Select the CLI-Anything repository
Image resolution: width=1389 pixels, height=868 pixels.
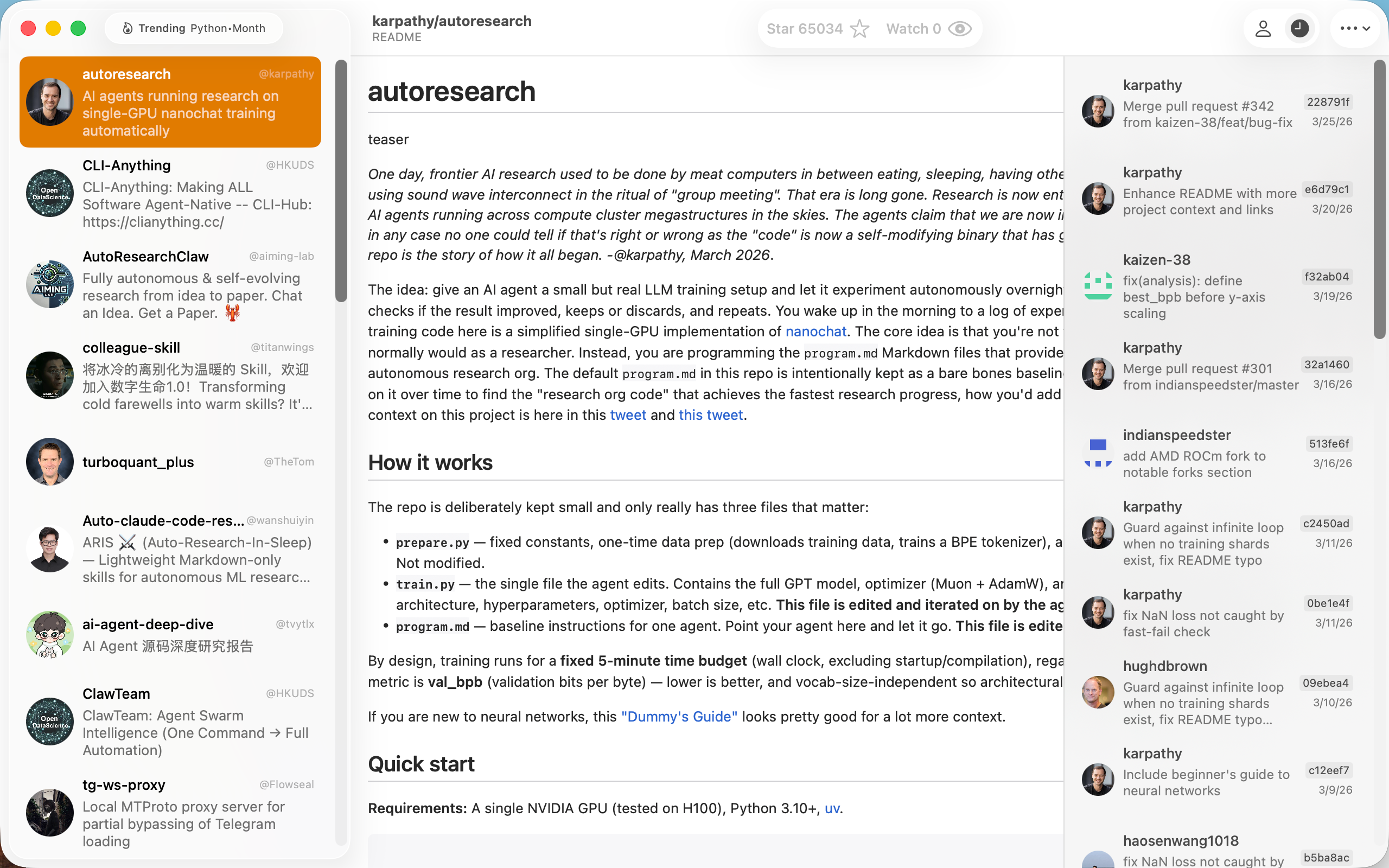pyautogui.click(x=170, y=194)
